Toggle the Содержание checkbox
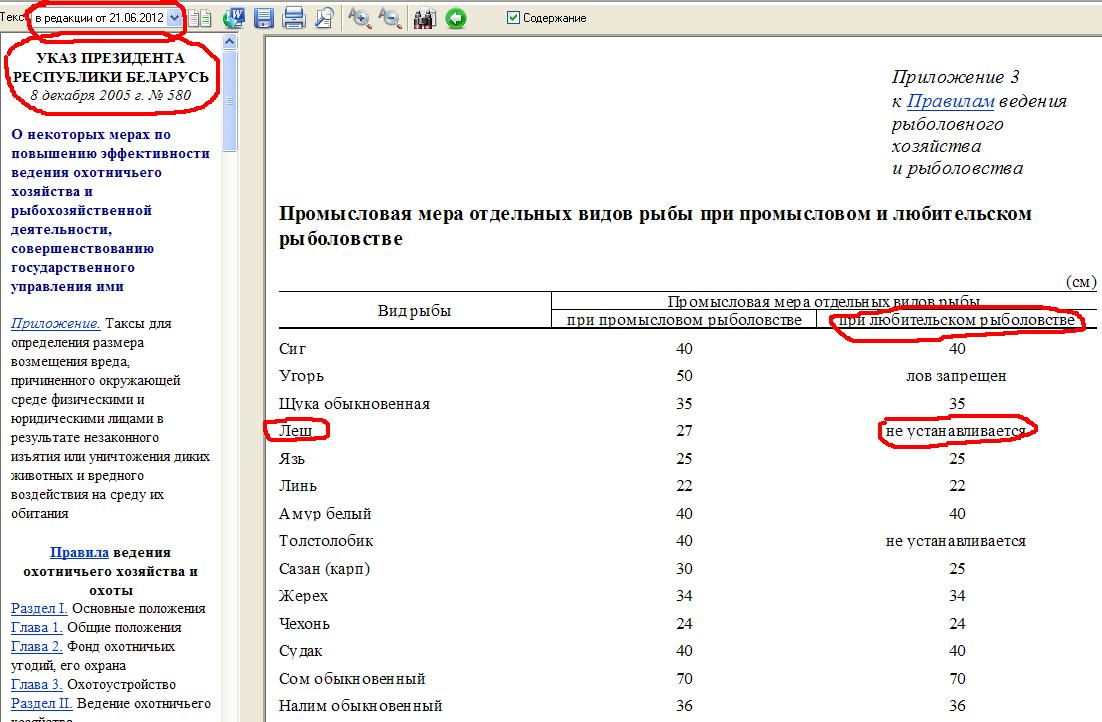Image resolution: width=1102 pixels, height=722 pixels. click(514, 18)
